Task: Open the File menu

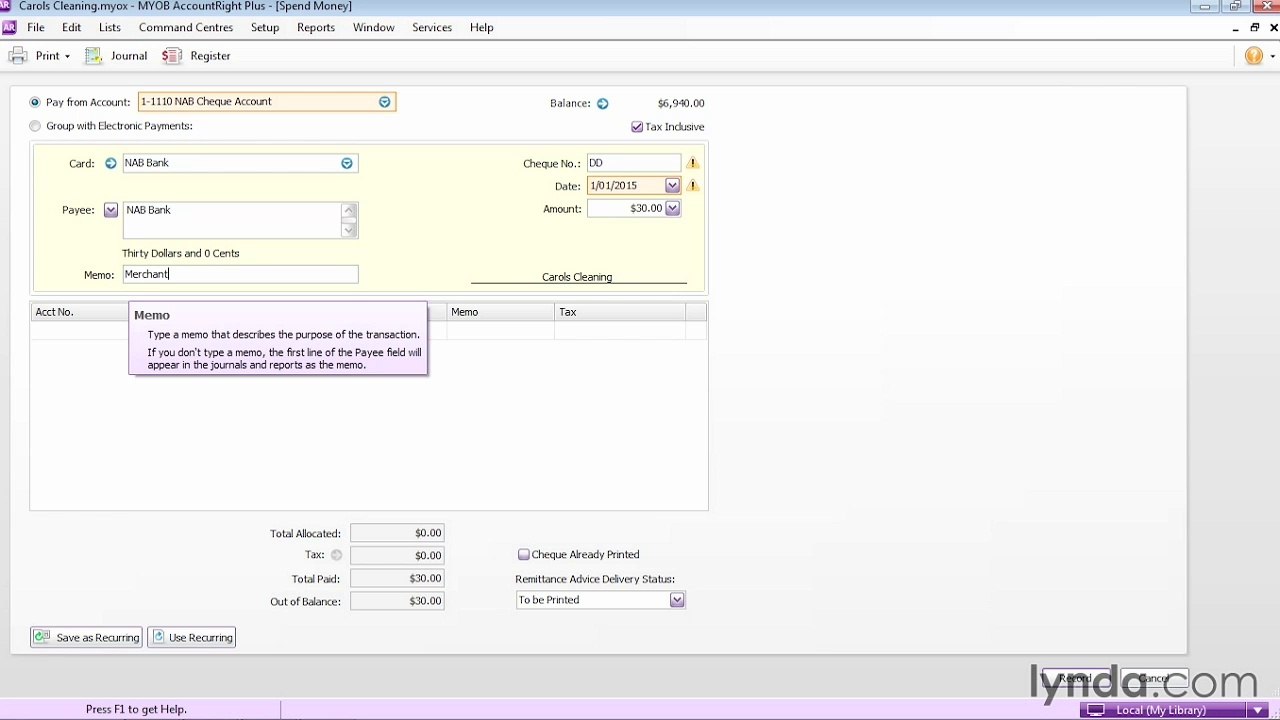Action: 35,27
